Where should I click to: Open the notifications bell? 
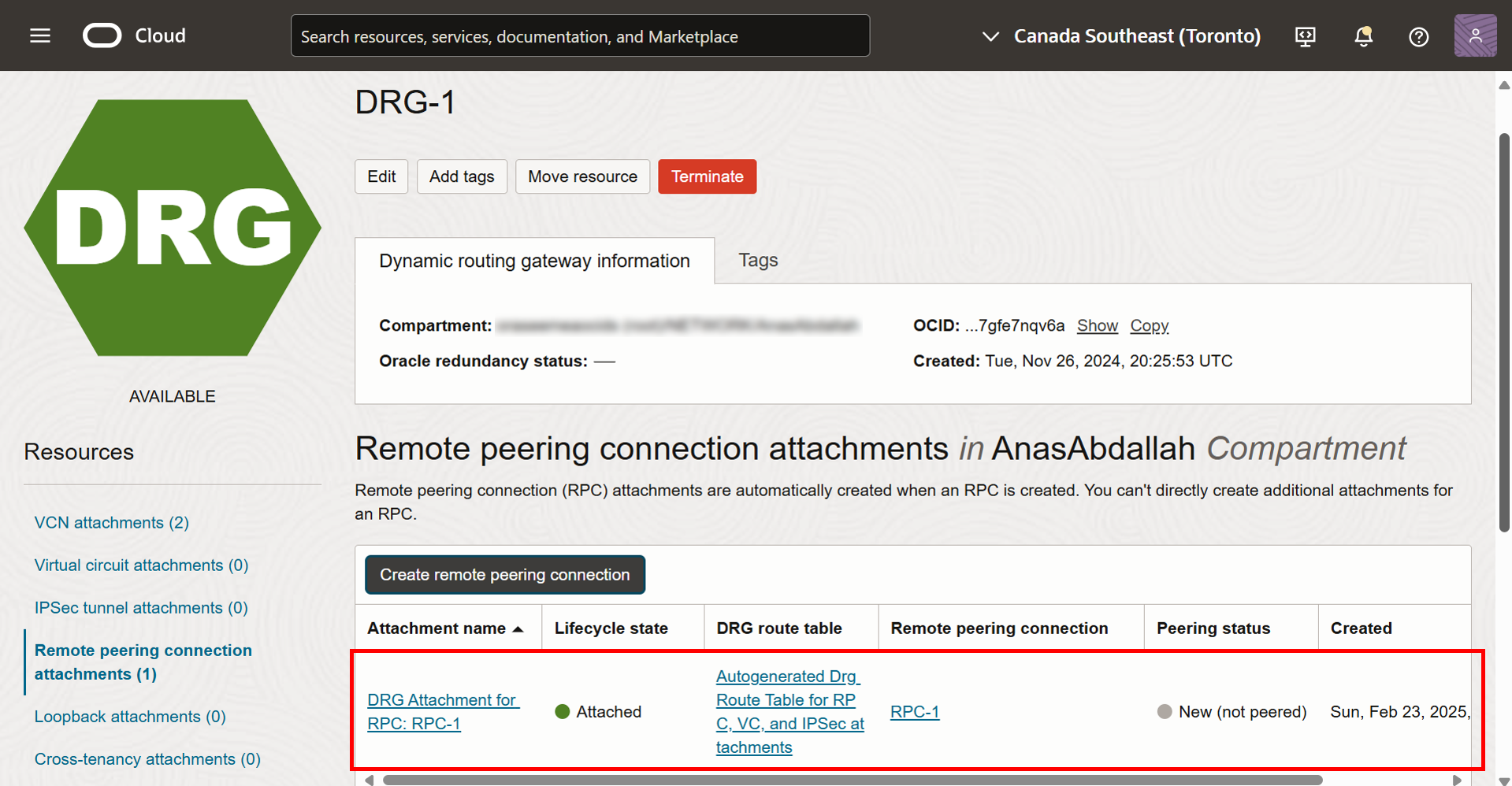pos(1363,36)
